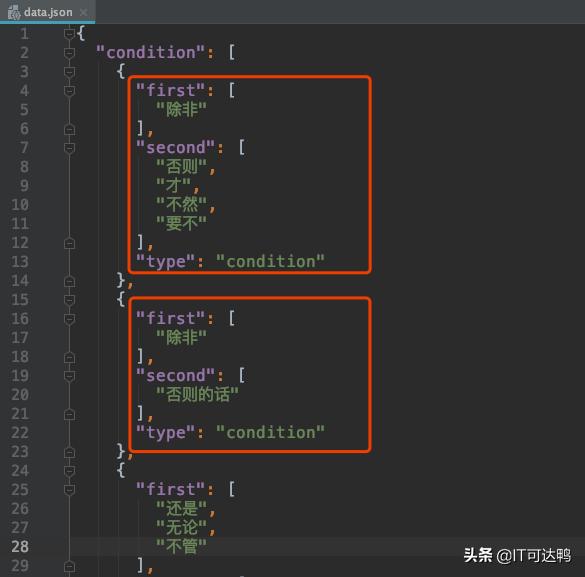This screenshot has width=585, height=577.
Task: Click the "first" key on line 25
Action: click(171, 489)
